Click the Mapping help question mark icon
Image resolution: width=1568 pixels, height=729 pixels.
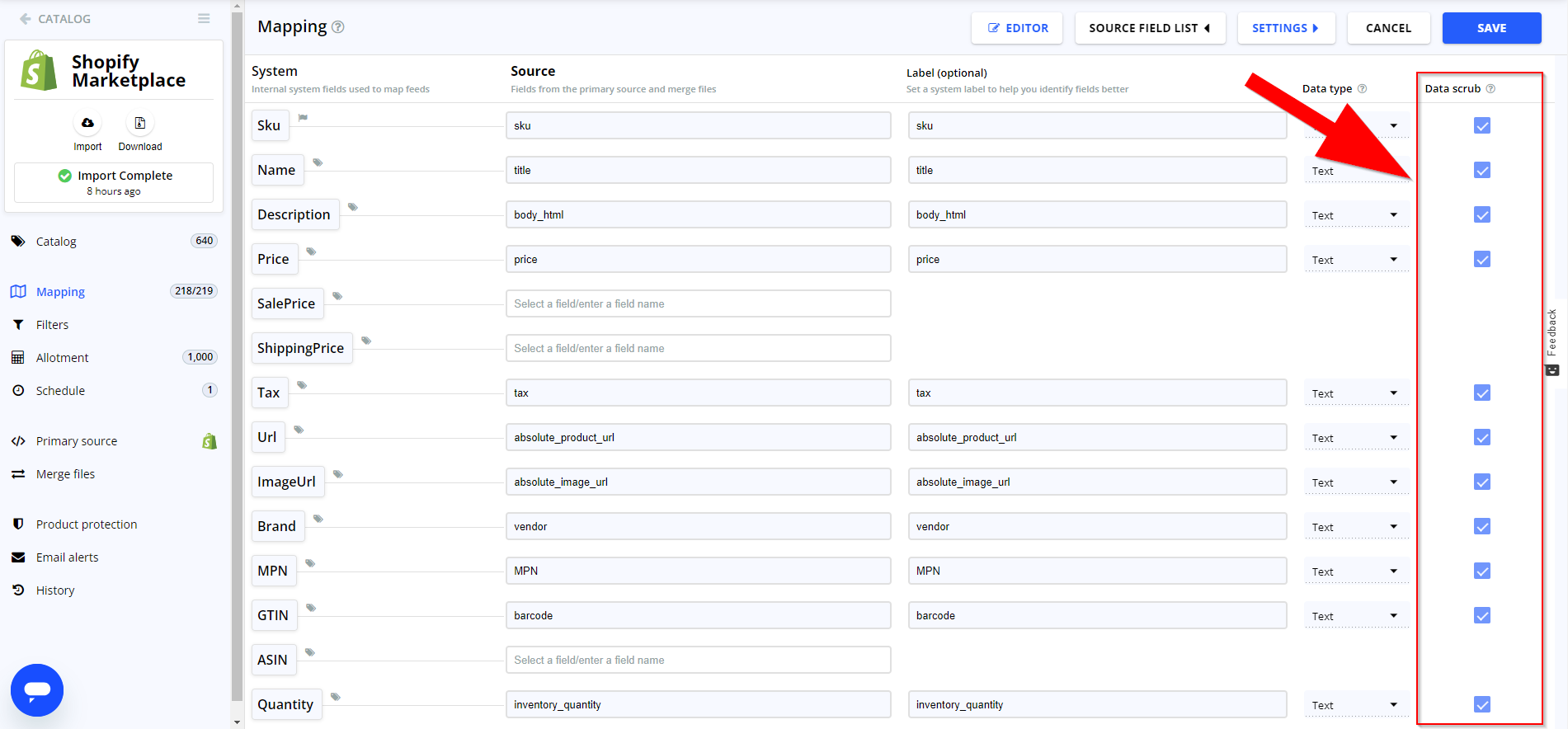[x=338, y=27]
